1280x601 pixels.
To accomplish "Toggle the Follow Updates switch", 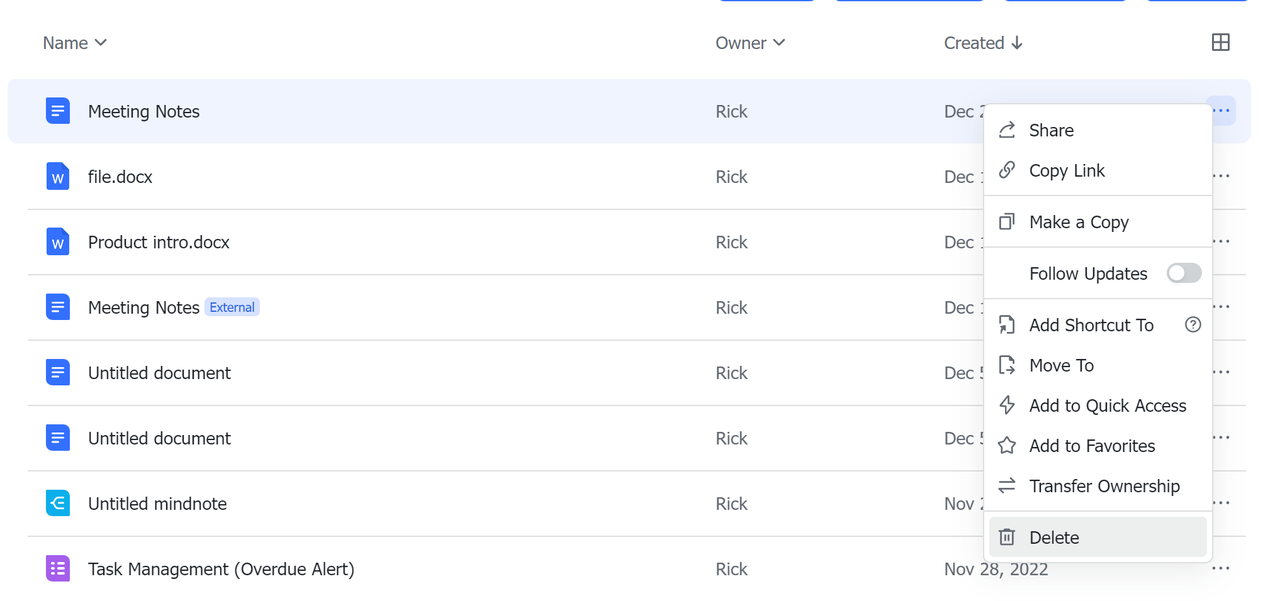I will coord(1183,274).
